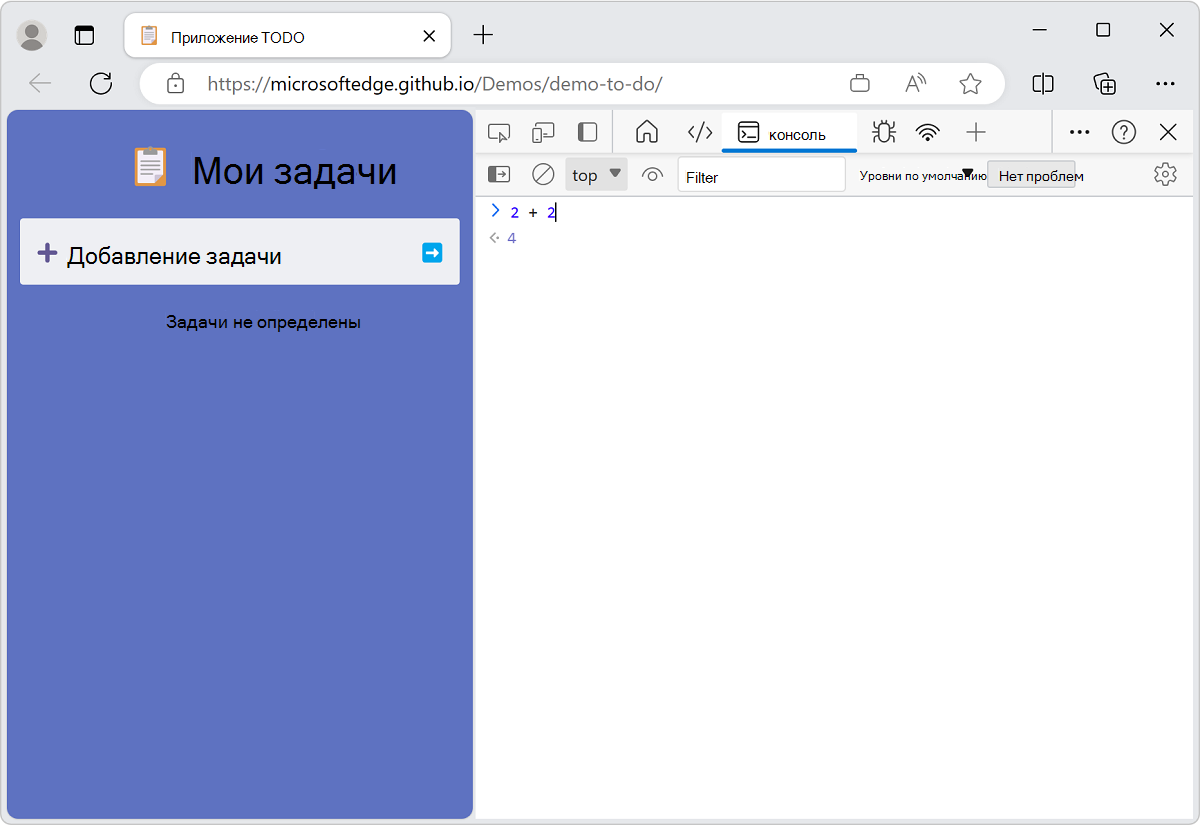Click the console Filter field
Image resolution: width=1200 pixels, height=825 pixels.
762,176
